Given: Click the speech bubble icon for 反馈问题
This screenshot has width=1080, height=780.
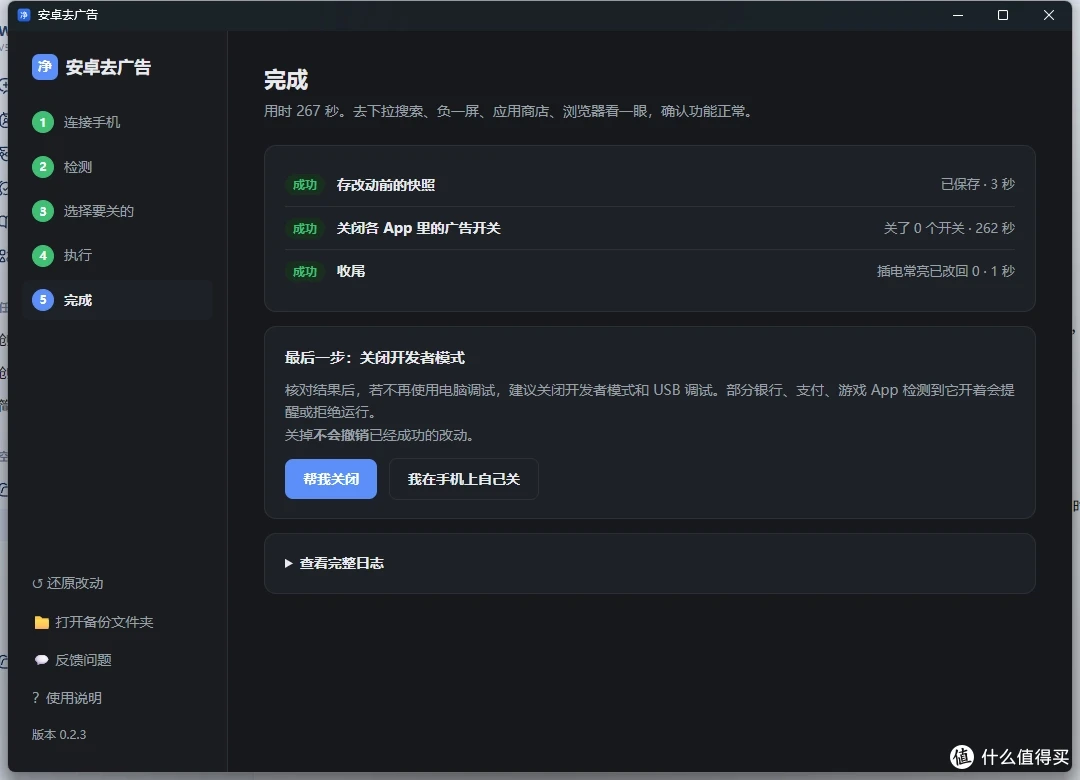Looking at the screenshot, I should [x=41, y=660].
